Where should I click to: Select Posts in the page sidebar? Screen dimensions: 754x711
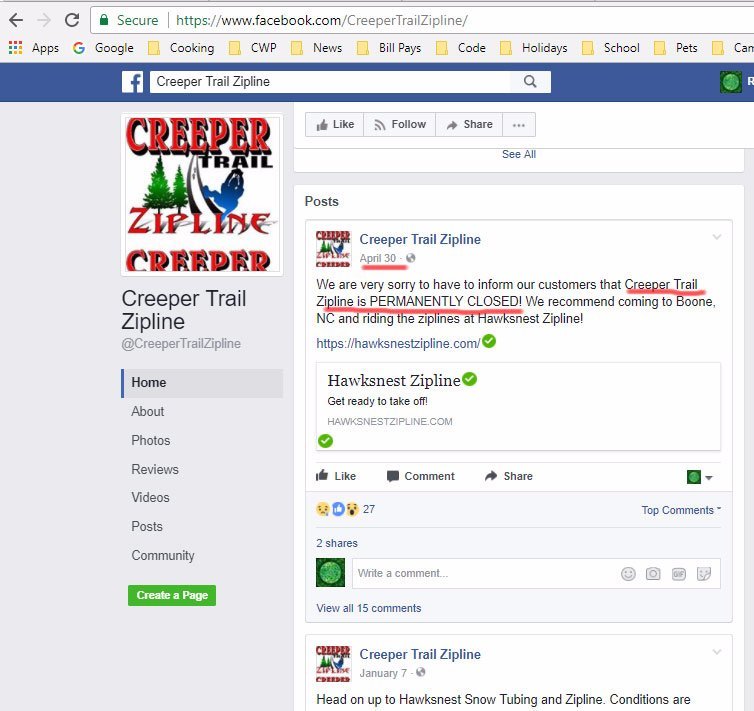click(x=147, y=526)
